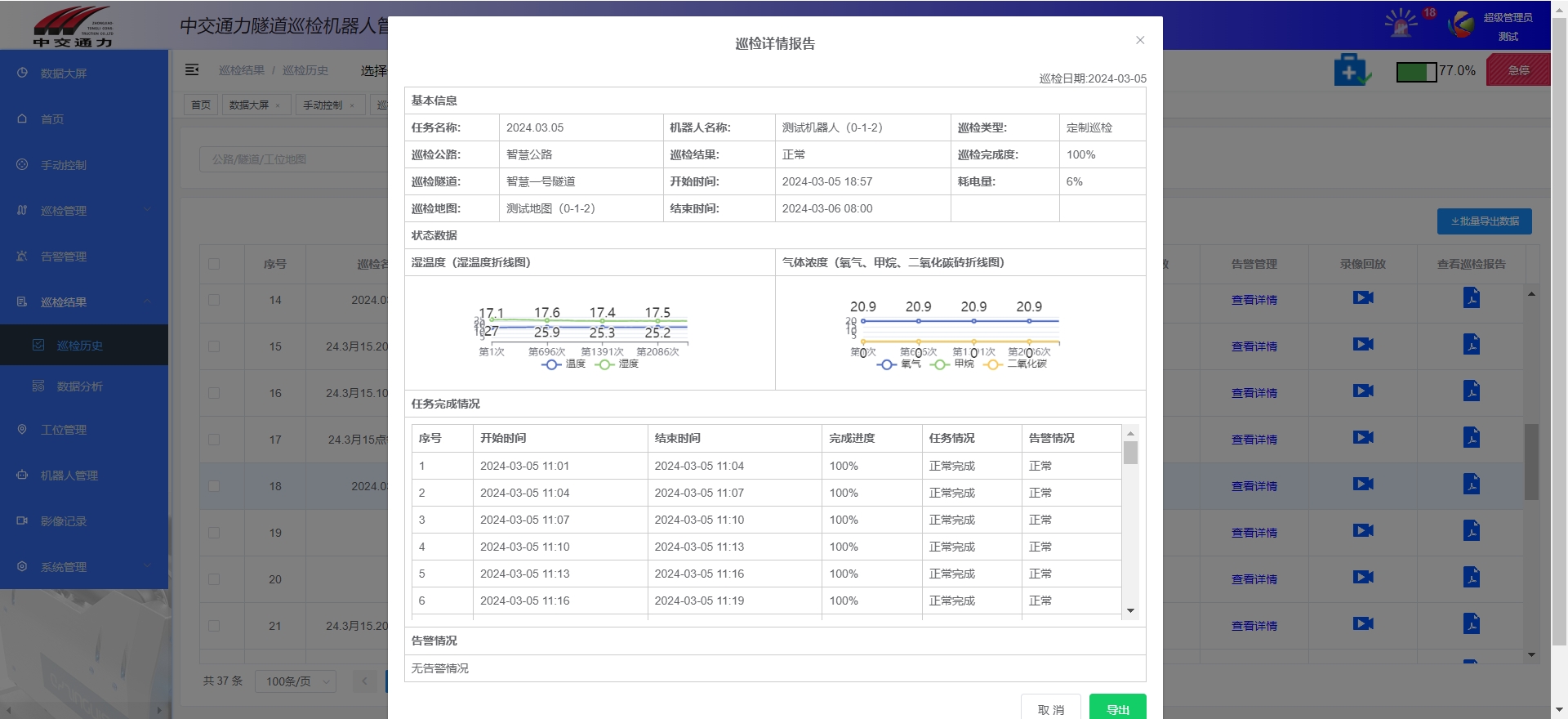Tick the checkbox for row 15
This screenshot has height=719, width=1568.
(x=214, y=346)
